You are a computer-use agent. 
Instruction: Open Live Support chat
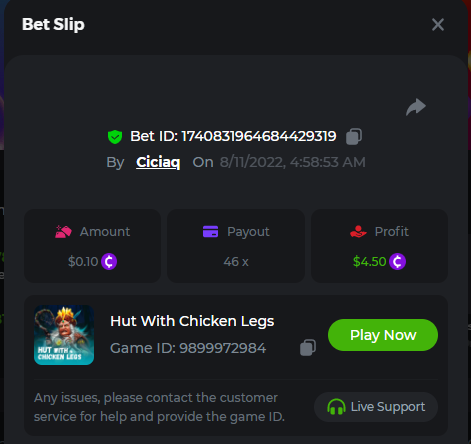pyautogui.click(x=376, y=407)
